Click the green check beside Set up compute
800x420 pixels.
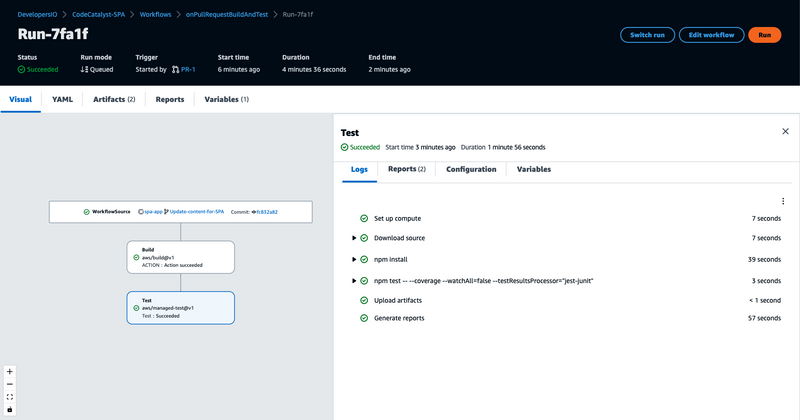364,218
